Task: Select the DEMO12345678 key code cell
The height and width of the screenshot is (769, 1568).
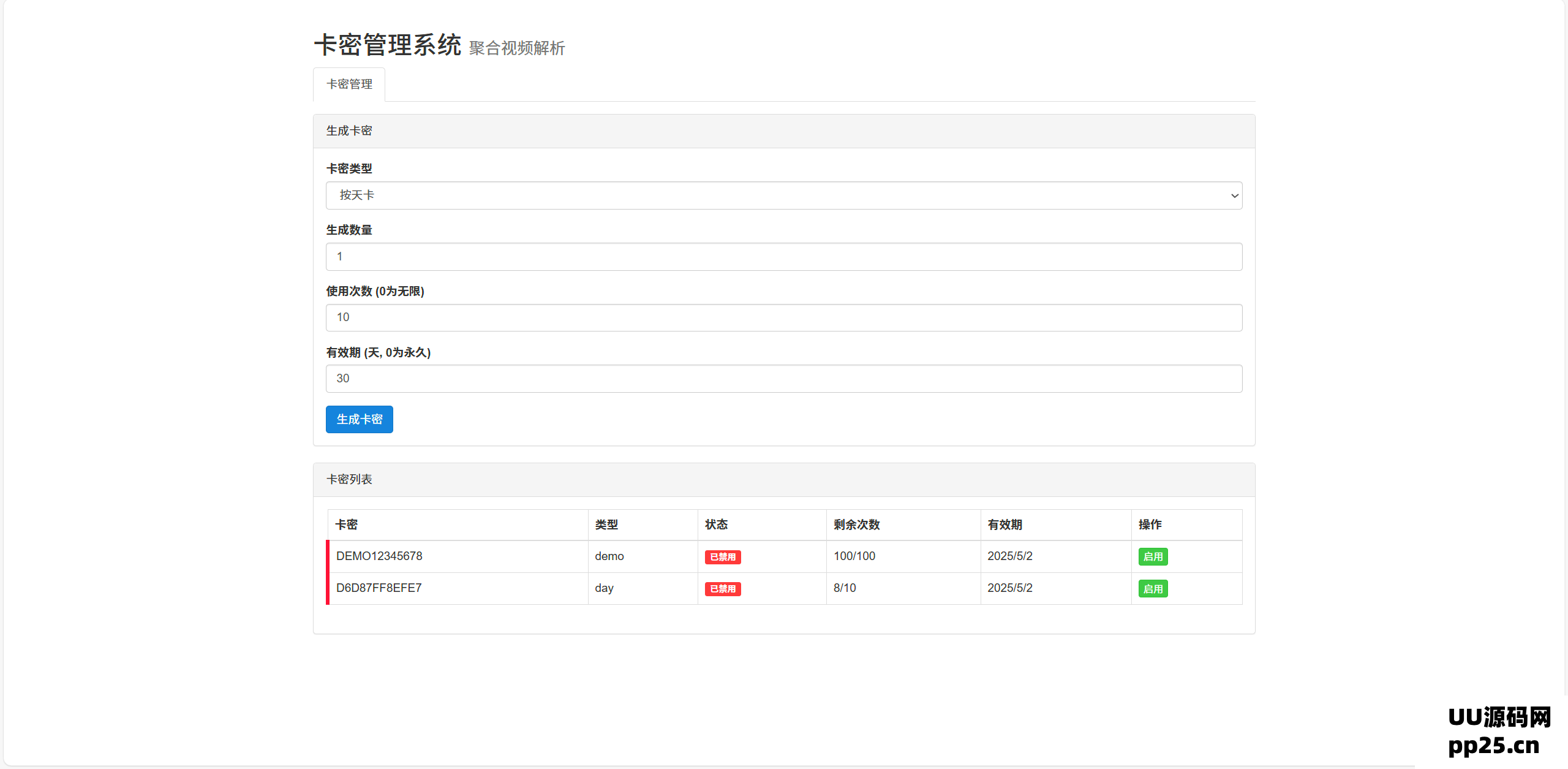Action: tap(380, 556)
